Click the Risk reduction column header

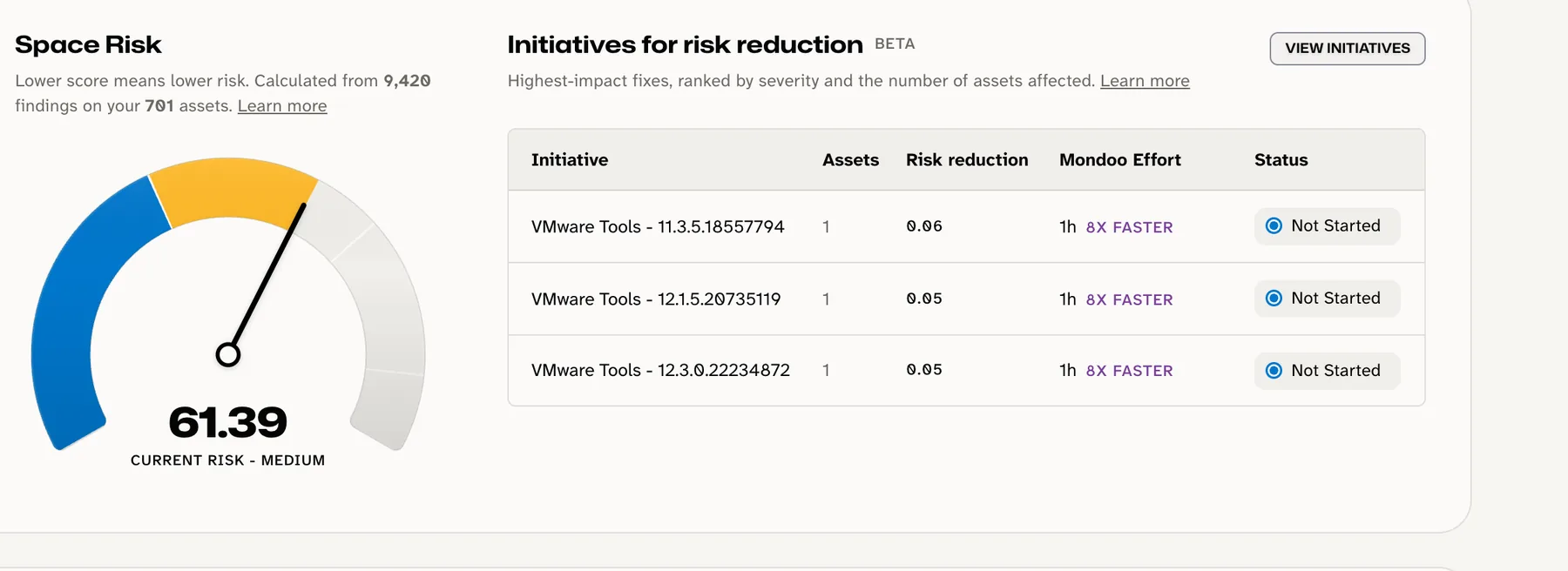coord(967,160)
